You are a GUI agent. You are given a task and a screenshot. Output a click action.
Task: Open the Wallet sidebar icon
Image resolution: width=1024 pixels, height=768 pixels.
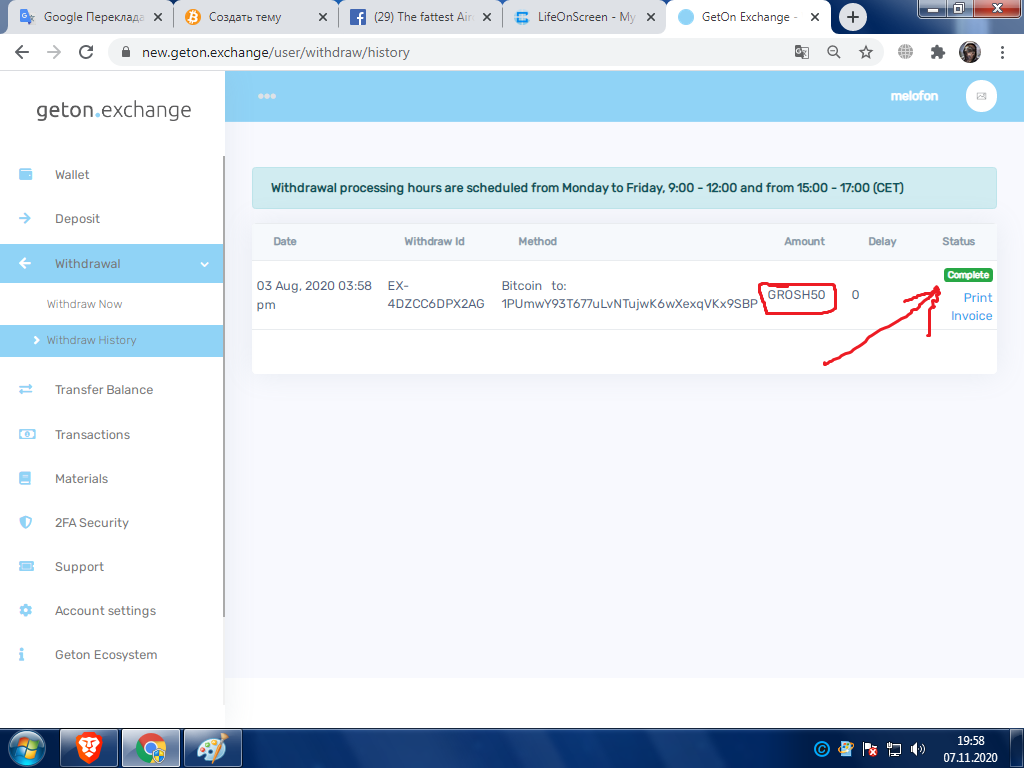click(x=25, y=174)
